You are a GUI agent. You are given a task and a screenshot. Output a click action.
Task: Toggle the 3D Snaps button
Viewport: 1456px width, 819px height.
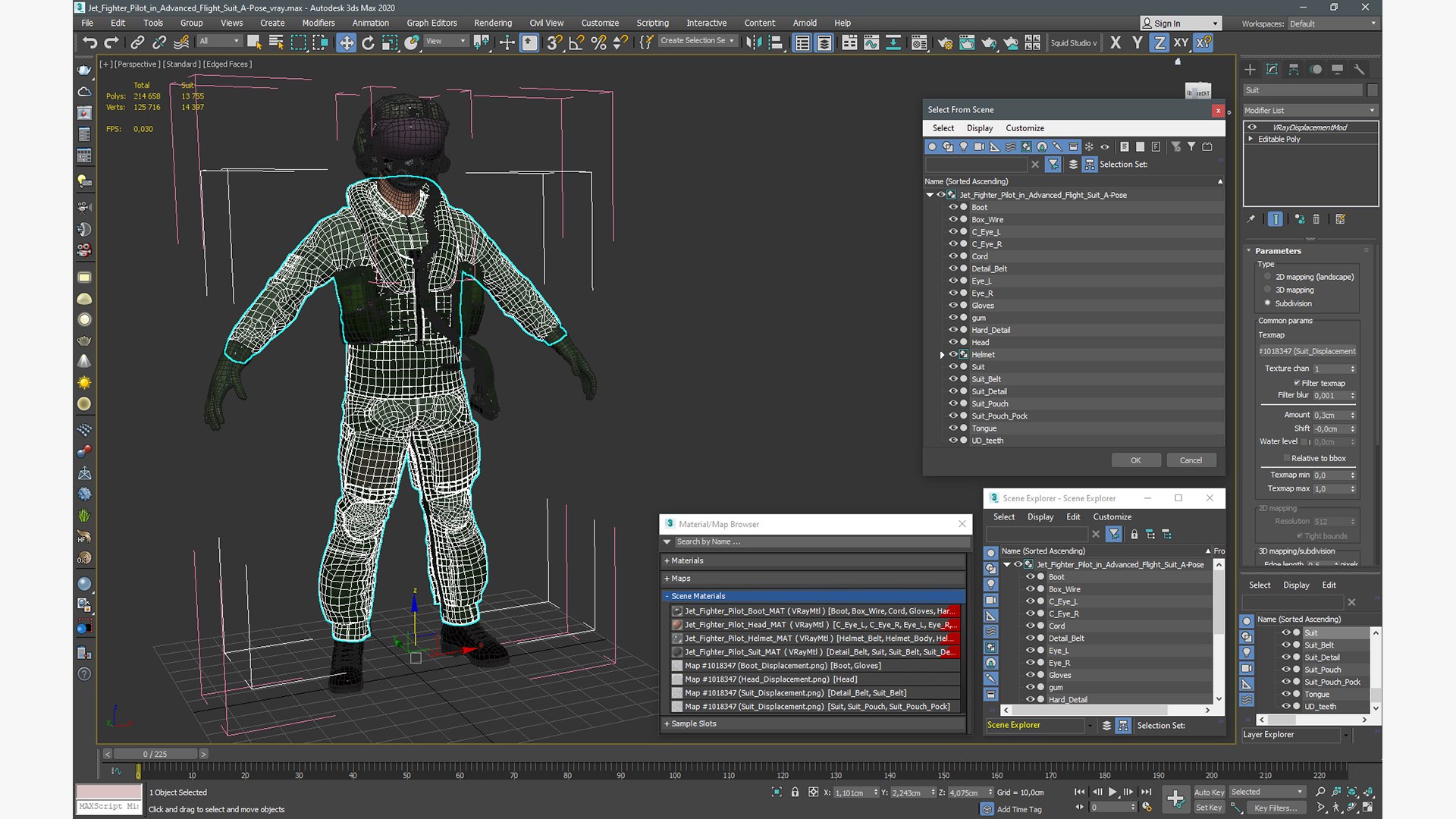click(554, 42)
